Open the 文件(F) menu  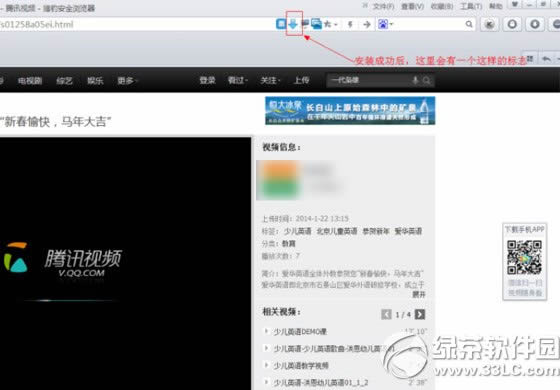click(384, 6)
